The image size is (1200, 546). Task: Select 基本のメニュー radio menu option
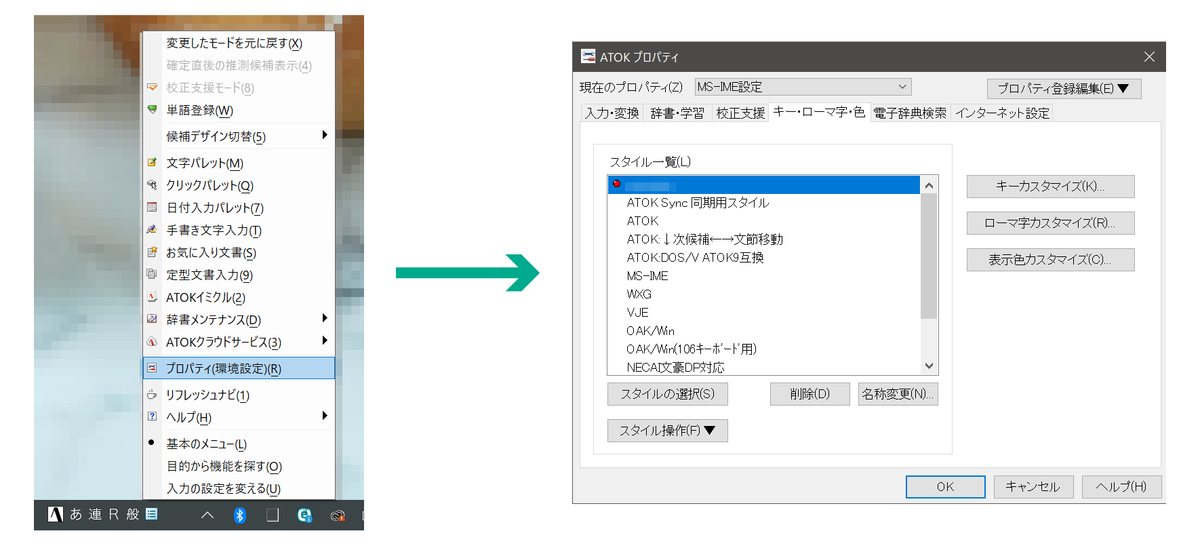tap(238, 444)
